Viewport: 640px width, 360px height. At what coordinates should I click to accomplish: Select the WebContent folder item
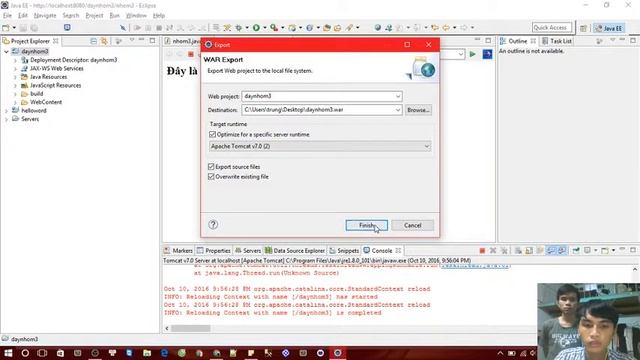click(x=46, y=102)
